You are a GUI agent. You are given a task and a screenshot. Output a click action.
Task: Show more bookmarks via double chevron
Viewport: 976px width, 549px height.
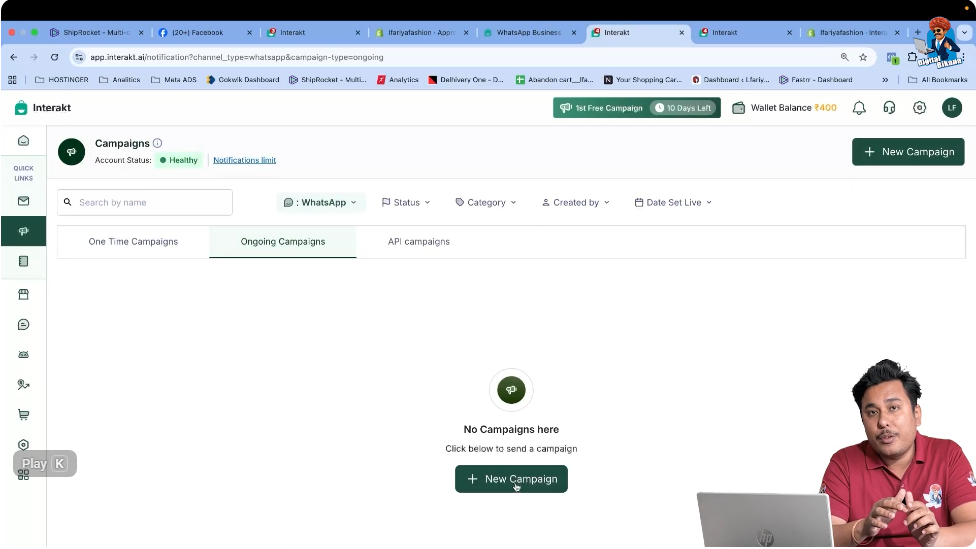point(885,80)
